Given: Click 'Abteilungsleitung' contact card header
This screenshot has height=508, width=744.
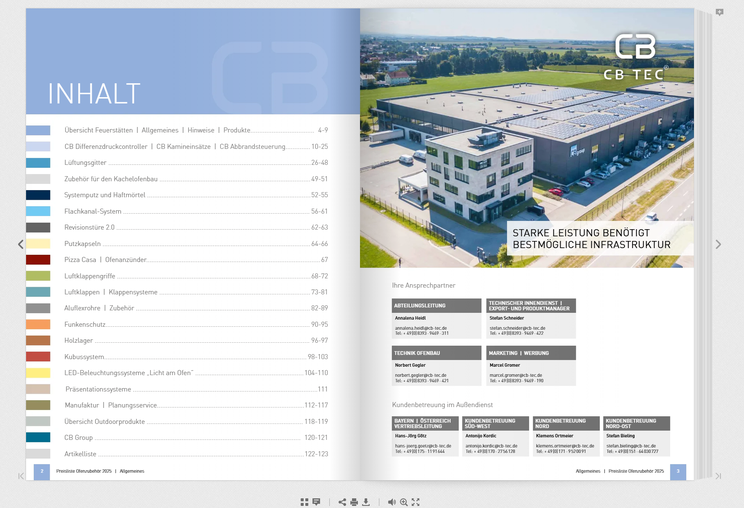Looking at the screenshot, I should [437, 305].
